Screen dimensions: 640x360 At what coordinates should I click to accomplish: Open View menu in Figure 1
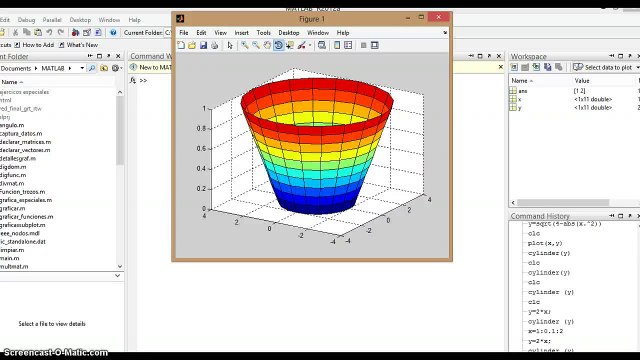(x=220, y=33)
